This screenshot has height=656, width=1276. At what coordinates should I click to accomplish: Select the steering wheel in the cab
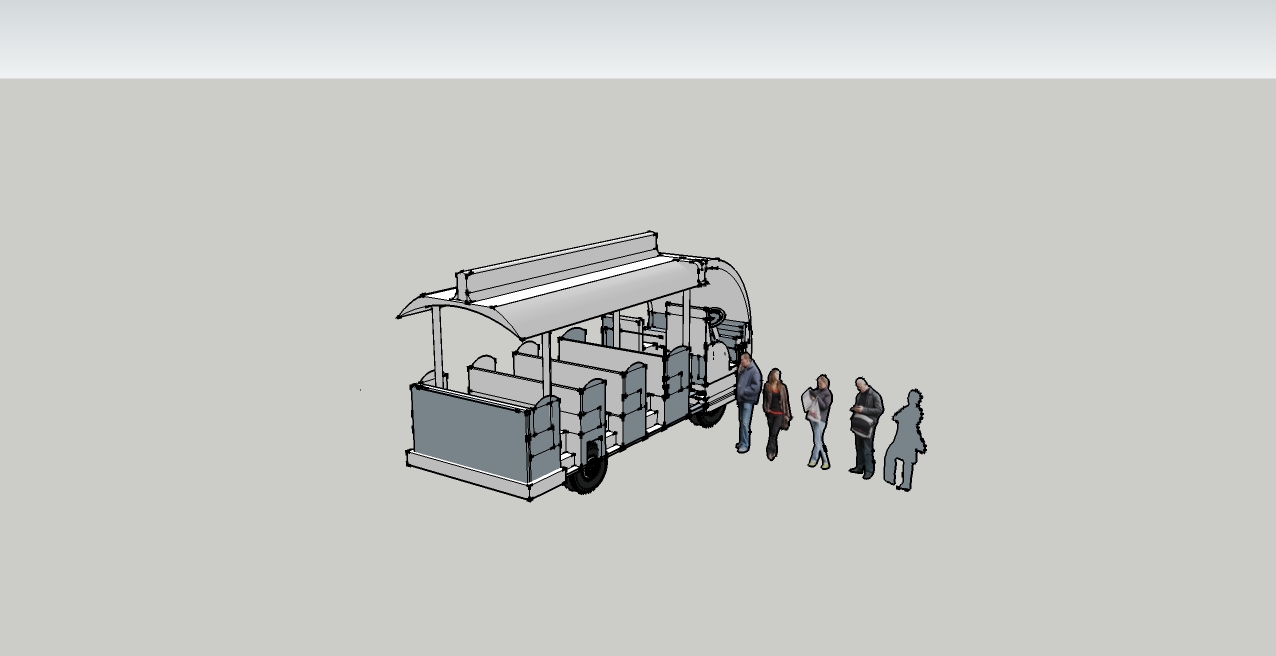716,318
